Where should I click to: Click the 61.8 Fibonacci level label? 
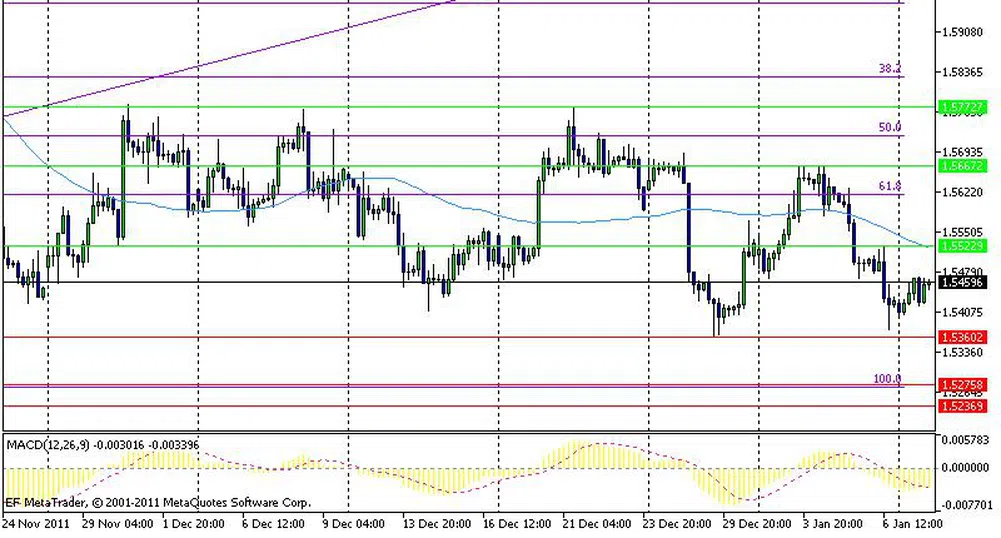coord(889,187)
